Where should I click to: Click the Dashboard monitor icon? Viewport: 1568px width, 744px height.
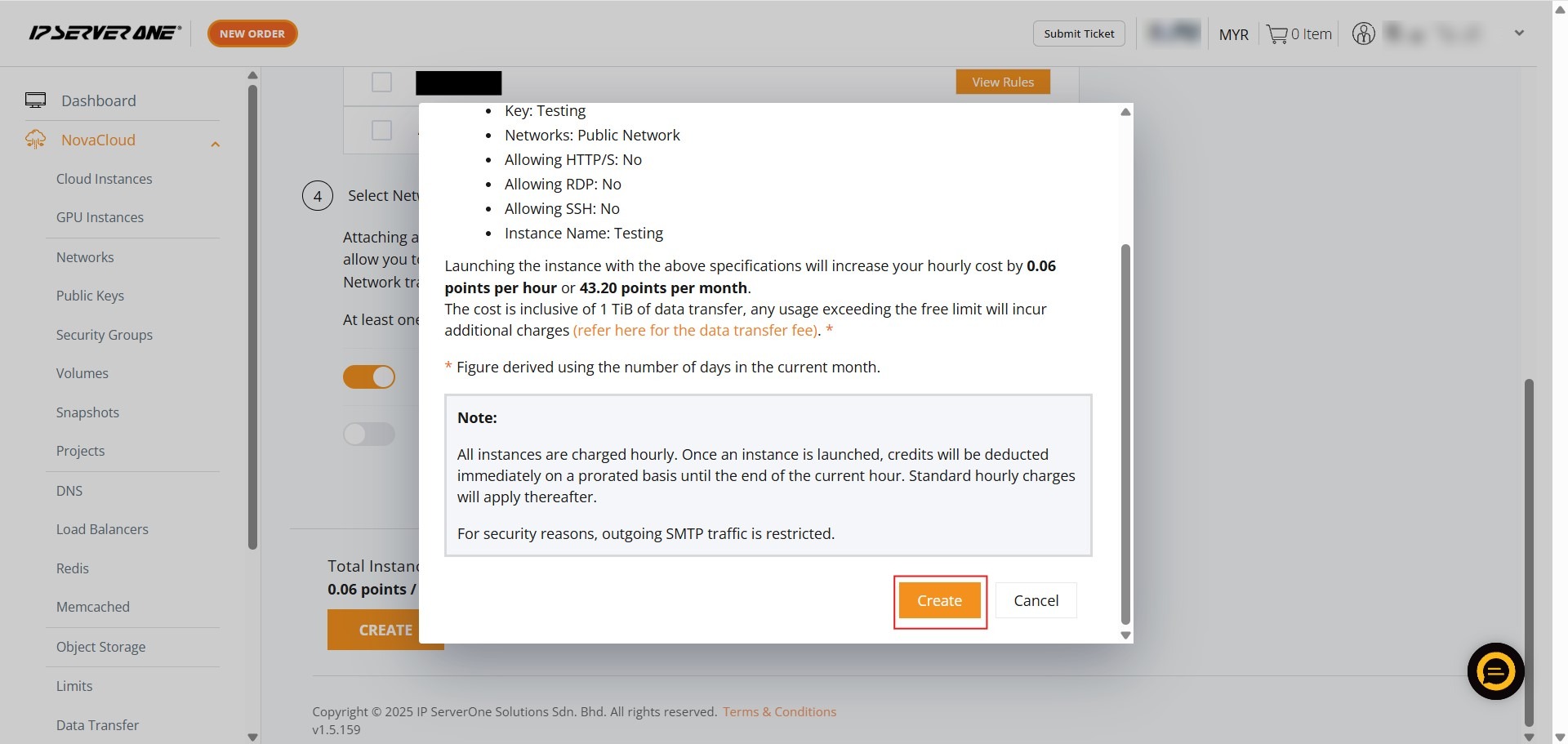(x=35, y=100)
